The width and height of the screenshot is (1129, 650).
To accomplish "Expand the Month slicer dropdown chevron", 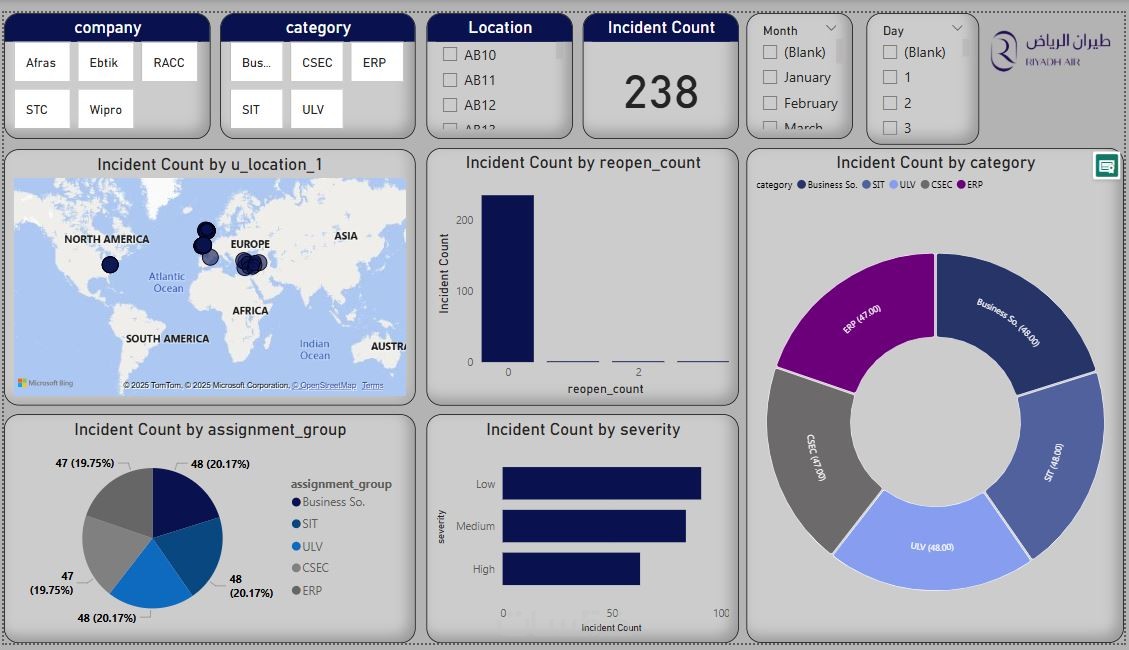I will coord(831,28).
